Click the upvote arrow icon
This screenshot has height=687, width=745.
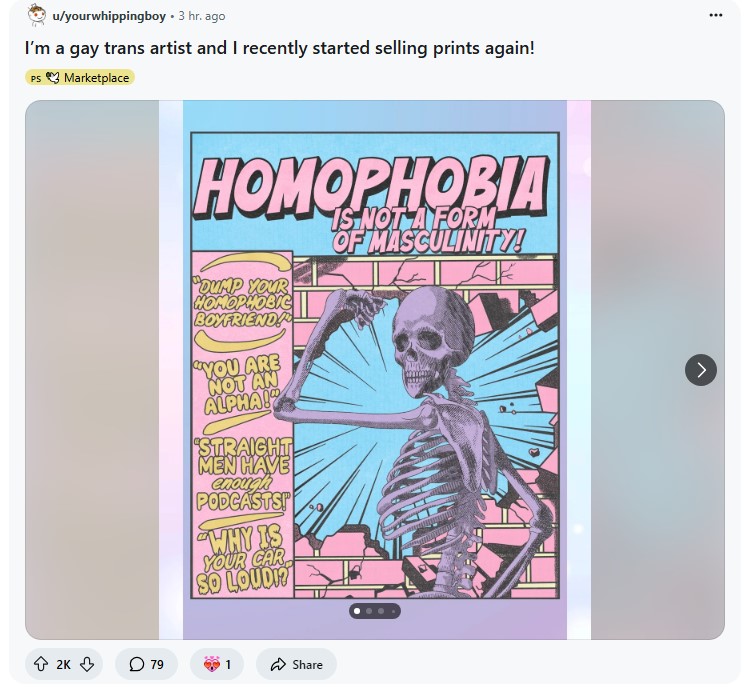coord(41,664)
